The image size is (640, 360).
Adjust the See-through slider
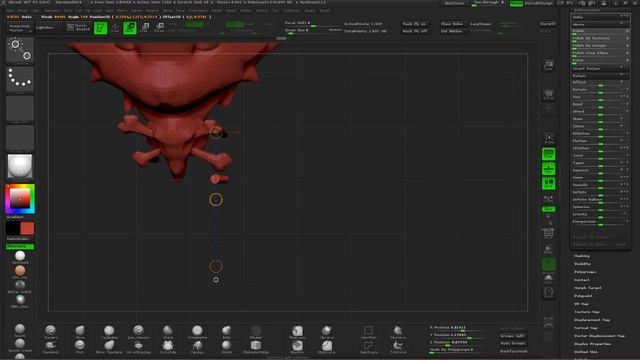click(x=487, y=3)
